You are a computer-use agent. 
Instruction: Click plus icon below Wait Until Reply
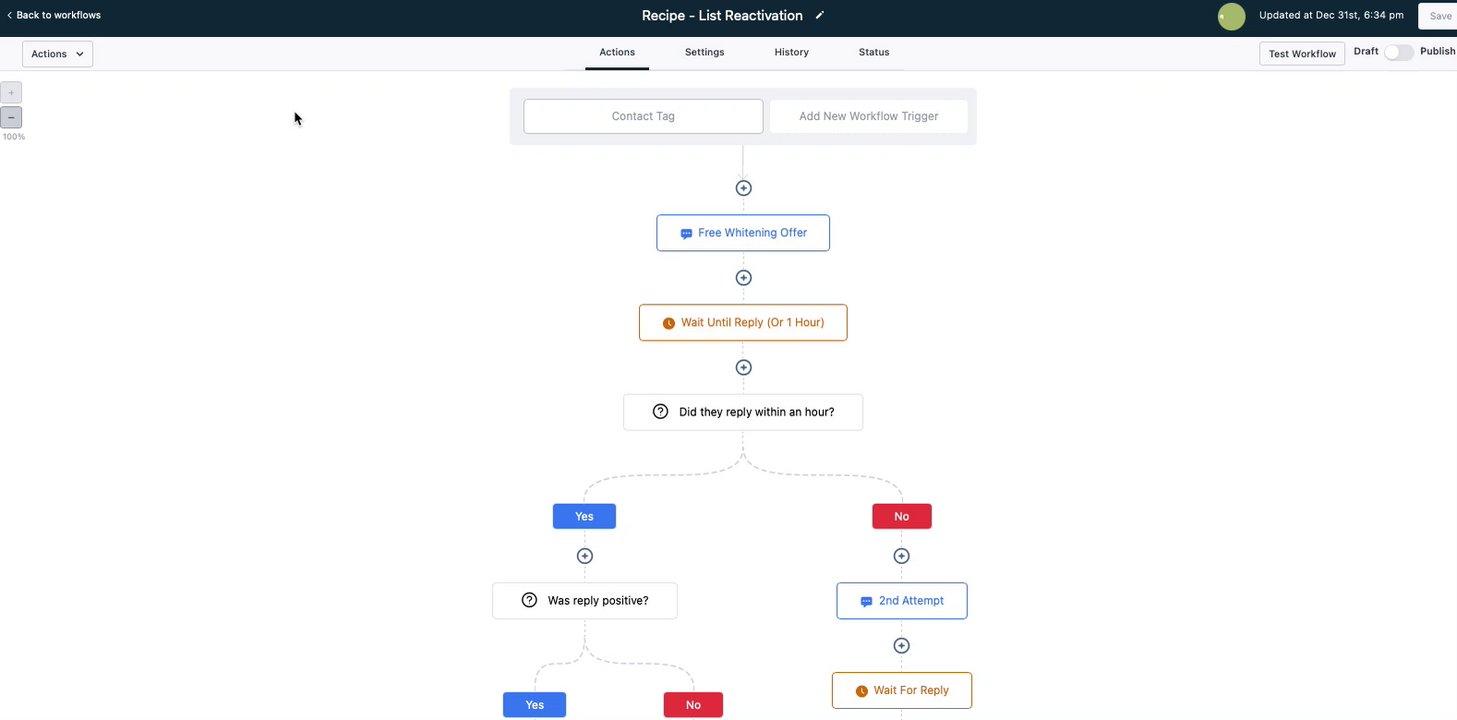(743, 367)
